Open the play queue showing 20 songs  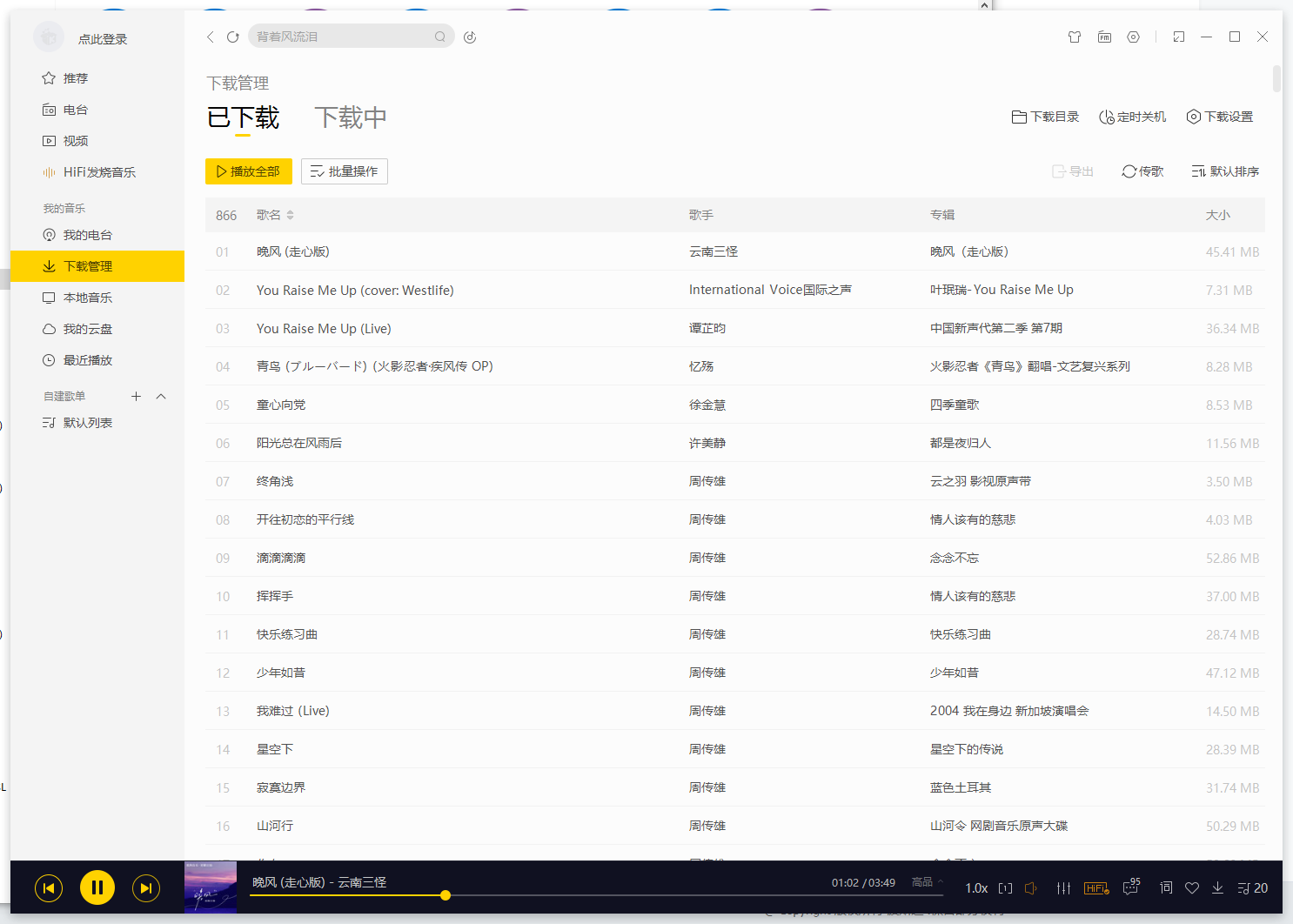click(x=1252, y=887)
